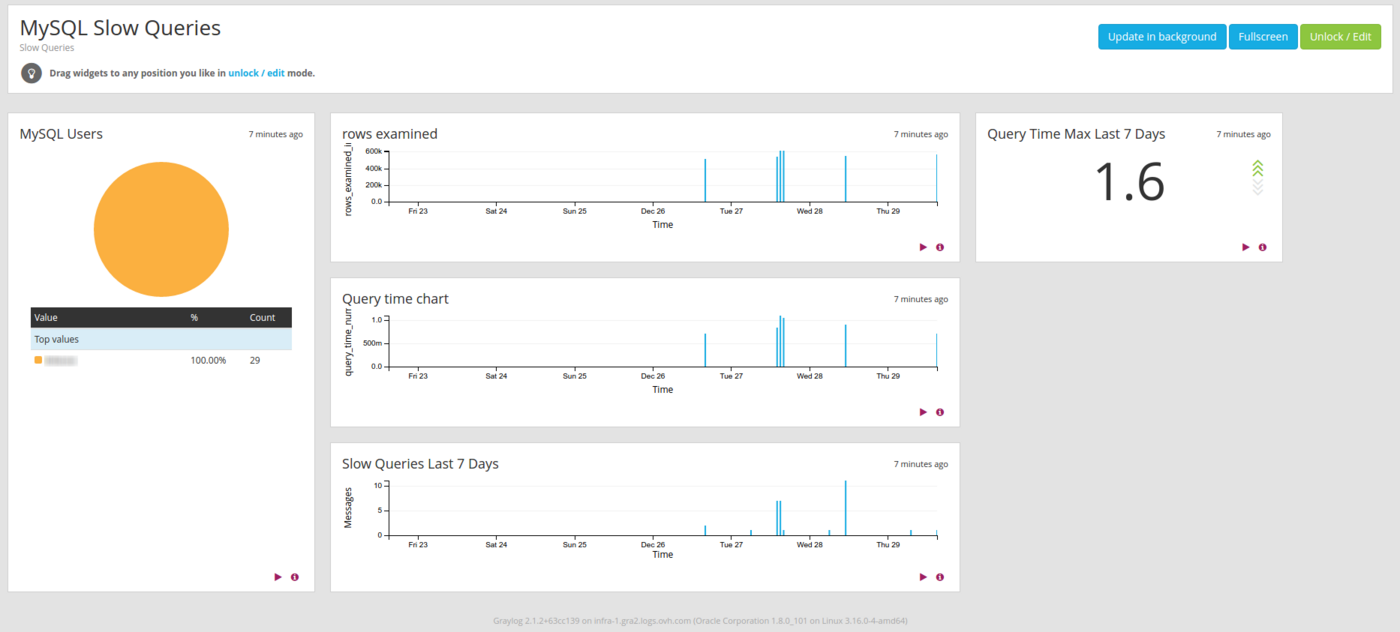
Task: Enter Fullscreen mode
Action: pyautogui.click(x=1263, y=36)
